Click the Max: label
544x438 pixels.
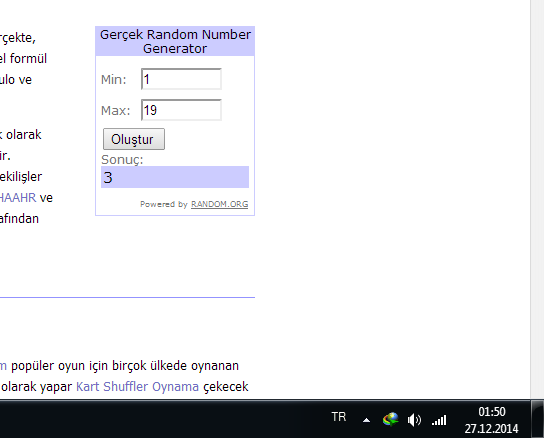coord(116,110)
